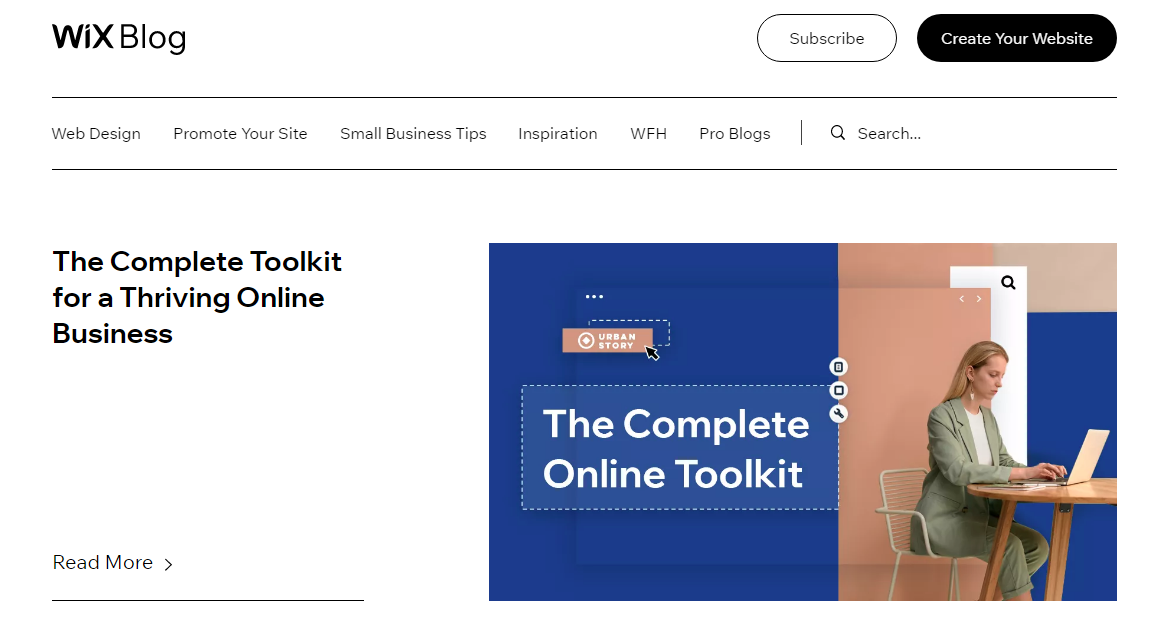Click the square icon beside the text box
The width and height of the screenshot is (1165, 640).
tap(839, 390)
